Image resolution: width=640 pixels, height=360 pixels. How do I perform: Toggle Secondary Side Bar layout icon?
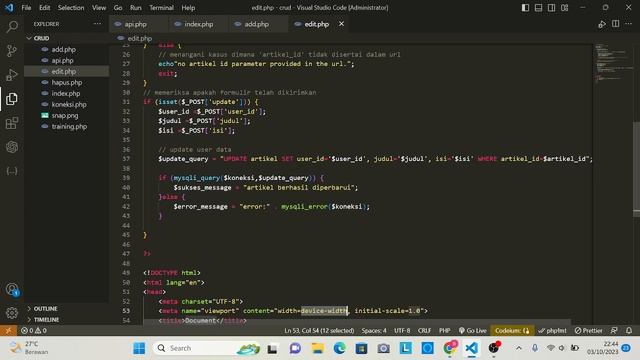pyautogui.click(x=551, y=8)
